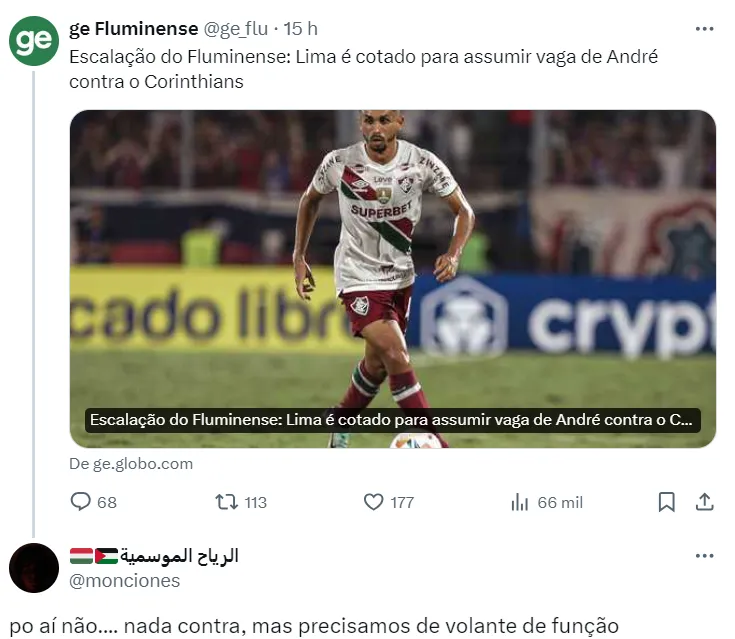Open more options on monciones reply

pos(705,556)
